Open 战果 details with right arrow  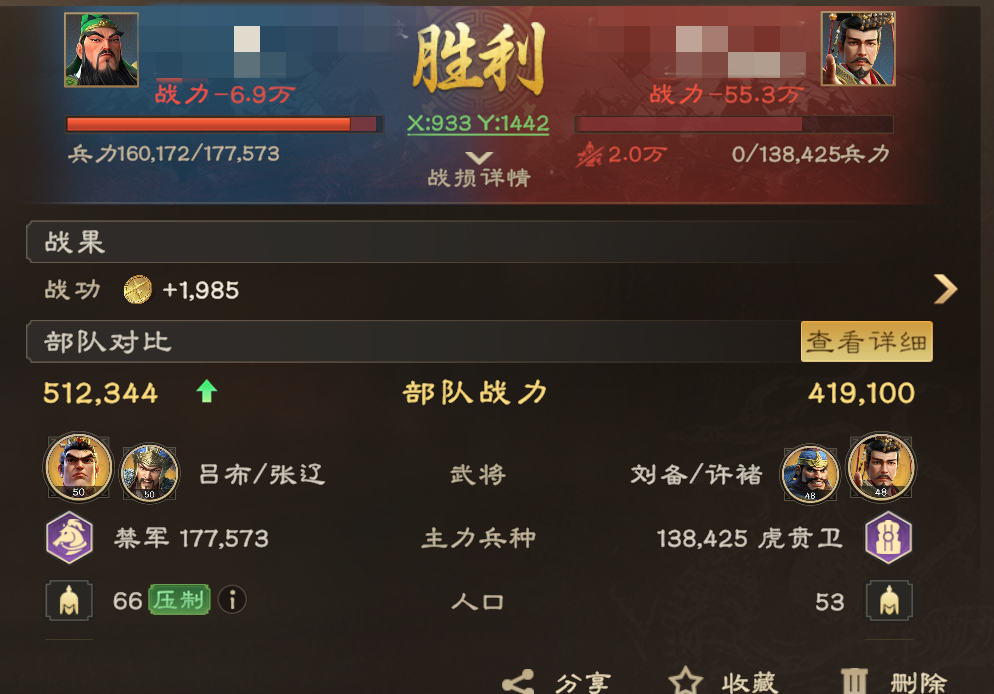(946, 290)
